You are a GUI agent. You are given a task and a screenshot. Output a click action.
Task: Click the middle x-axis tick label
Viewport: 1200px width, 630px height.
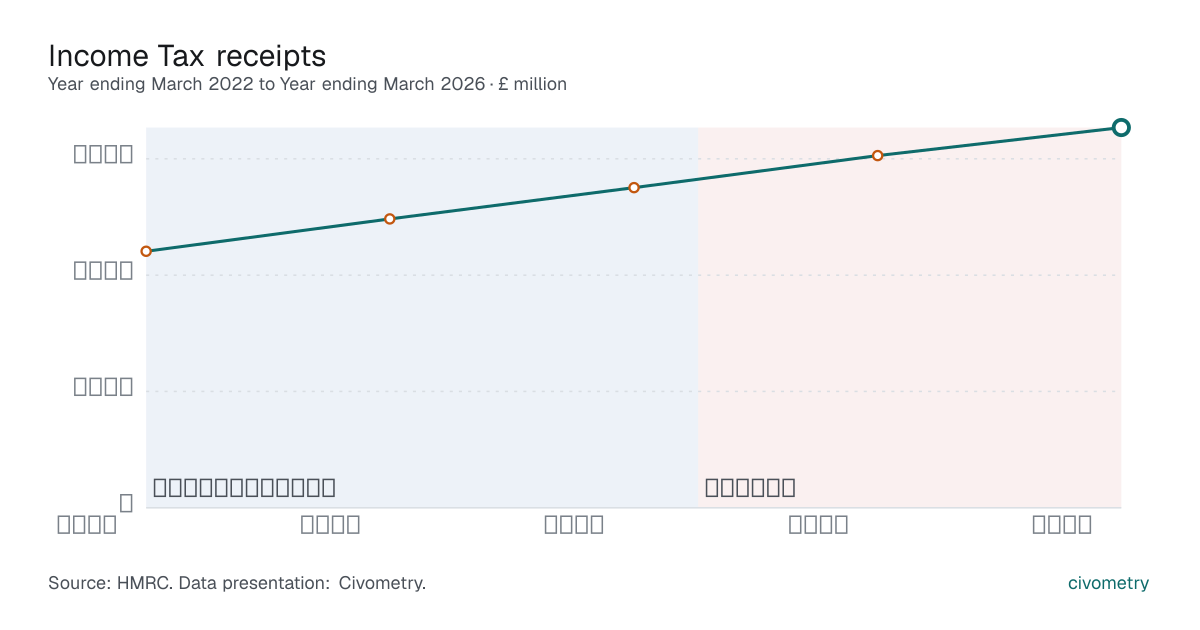coord(574,525)
